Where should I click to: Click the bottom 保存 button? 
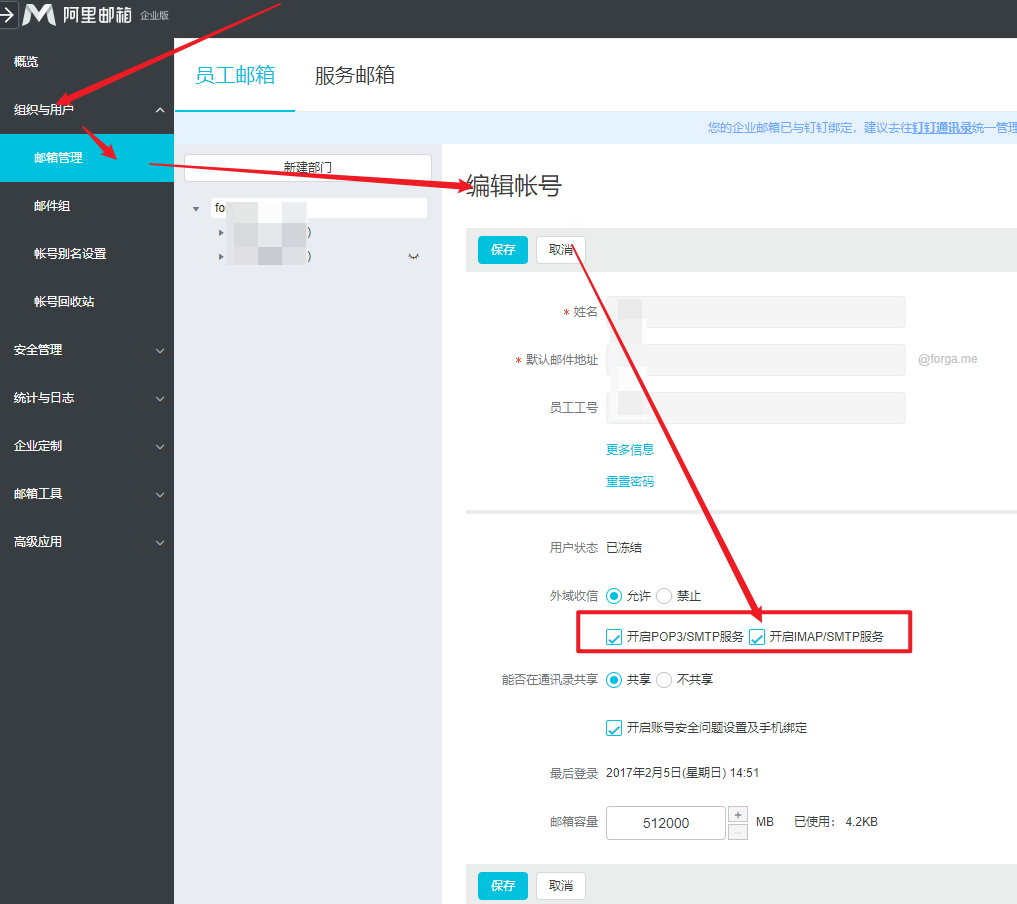(x=503, y=886)
